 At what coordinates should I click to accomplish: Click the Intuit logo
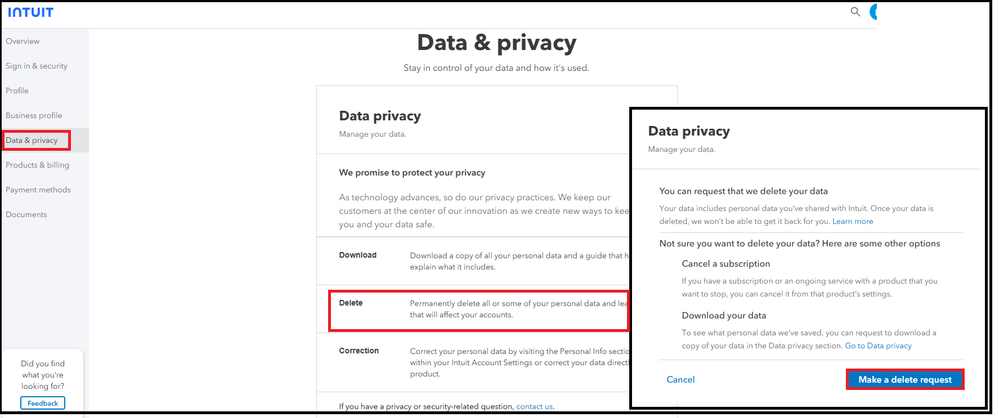click(x=31, y=12)
